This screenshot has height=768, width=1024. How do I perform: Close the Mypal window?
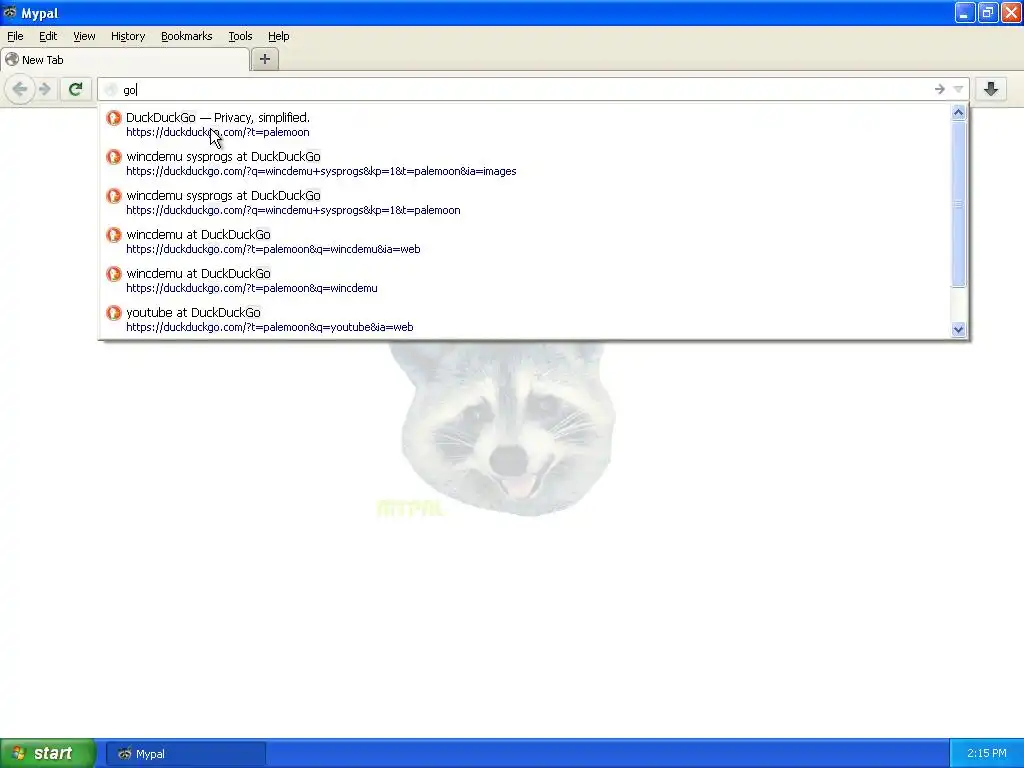1010,12
